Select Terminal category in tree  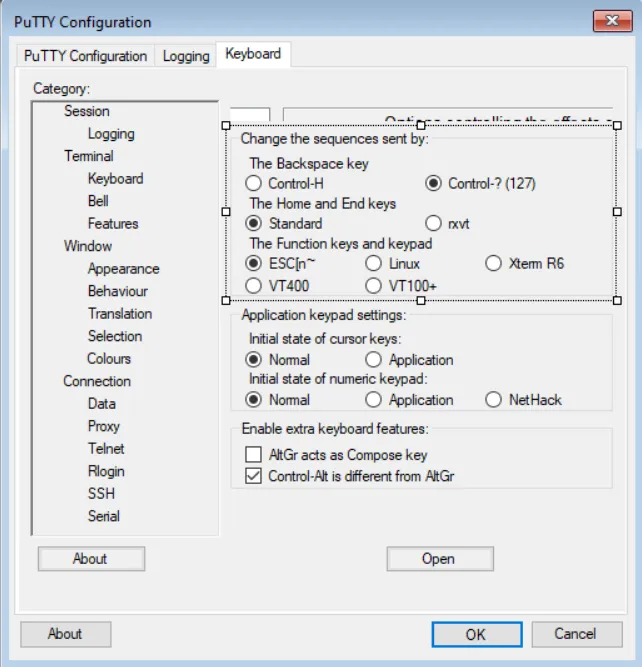tap(88, 156)
